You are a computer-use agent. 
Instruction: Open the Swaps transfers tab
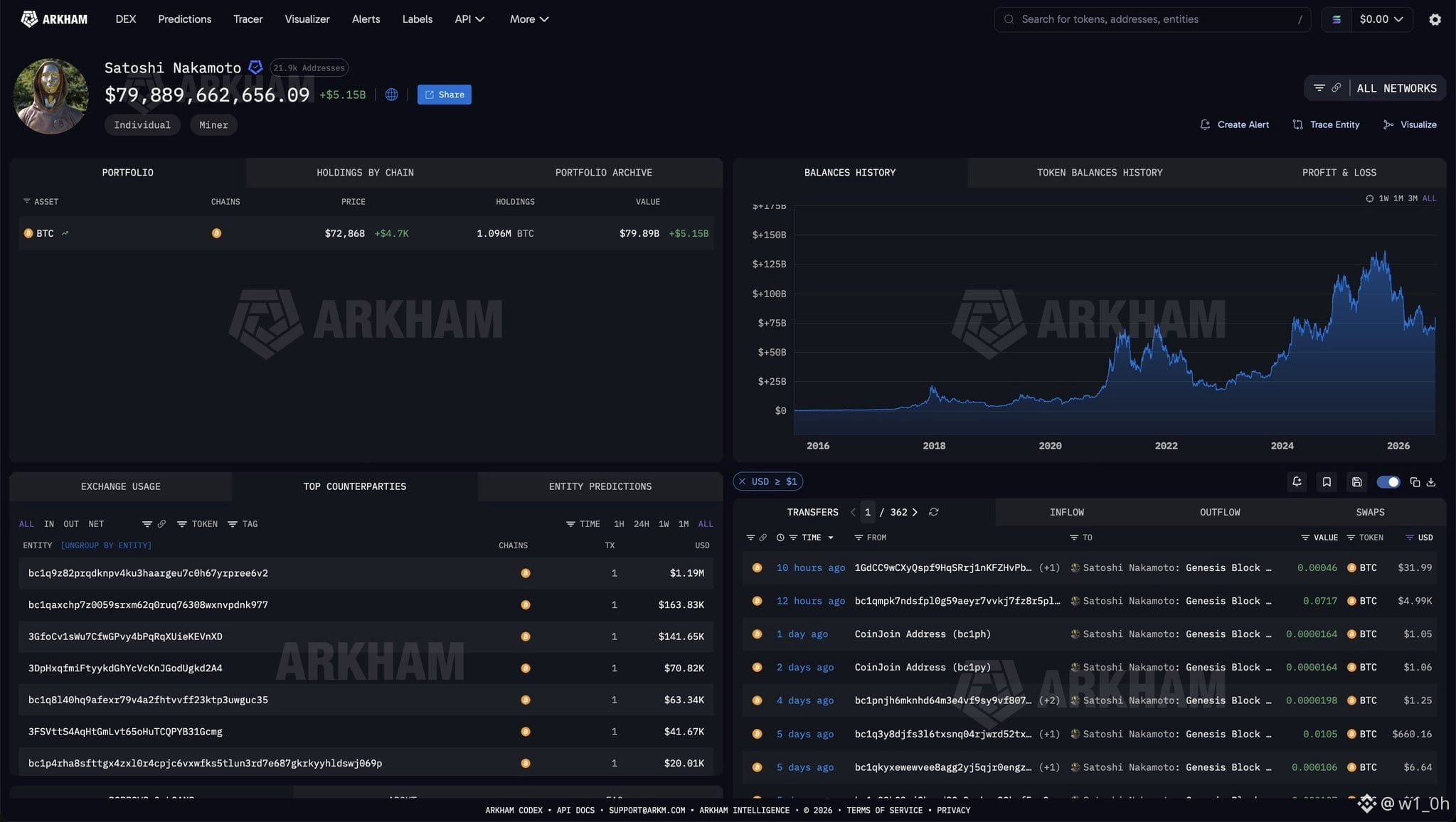[x=1370, y=512]
